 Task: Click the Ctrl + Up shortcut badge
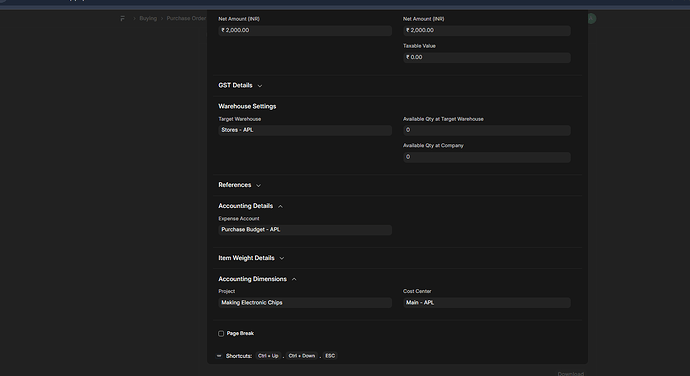[x=268, y=356]
